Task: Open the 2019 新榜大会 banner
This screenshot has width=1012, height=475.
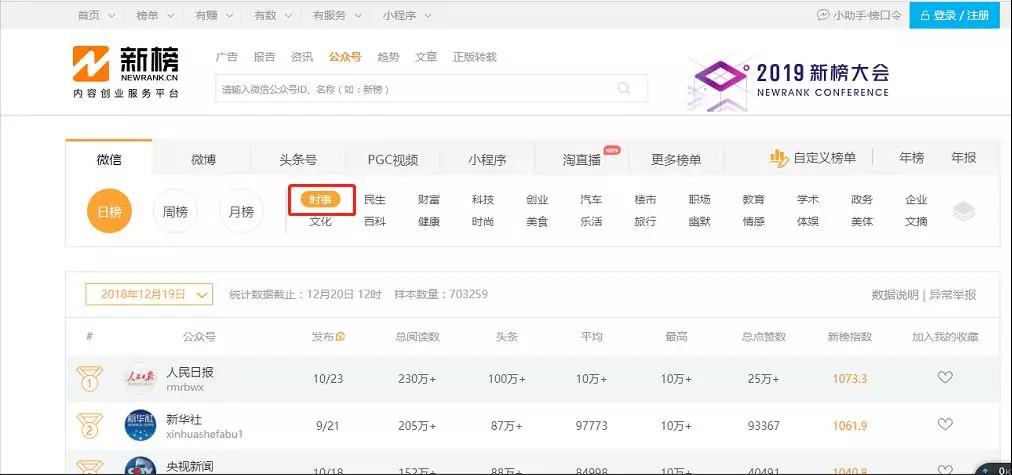Action: pyautogui.click(x=789, y=83)
